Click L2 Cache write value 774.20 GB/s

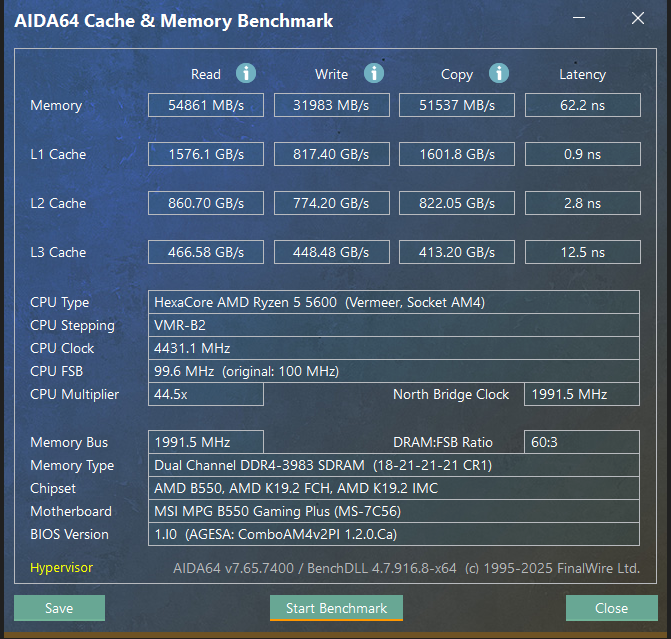click(x=332, y=203)
